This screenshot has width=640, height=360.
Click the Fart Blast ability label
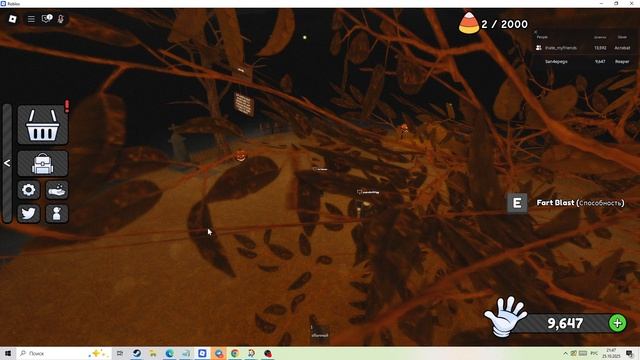[x=580, y=203]
